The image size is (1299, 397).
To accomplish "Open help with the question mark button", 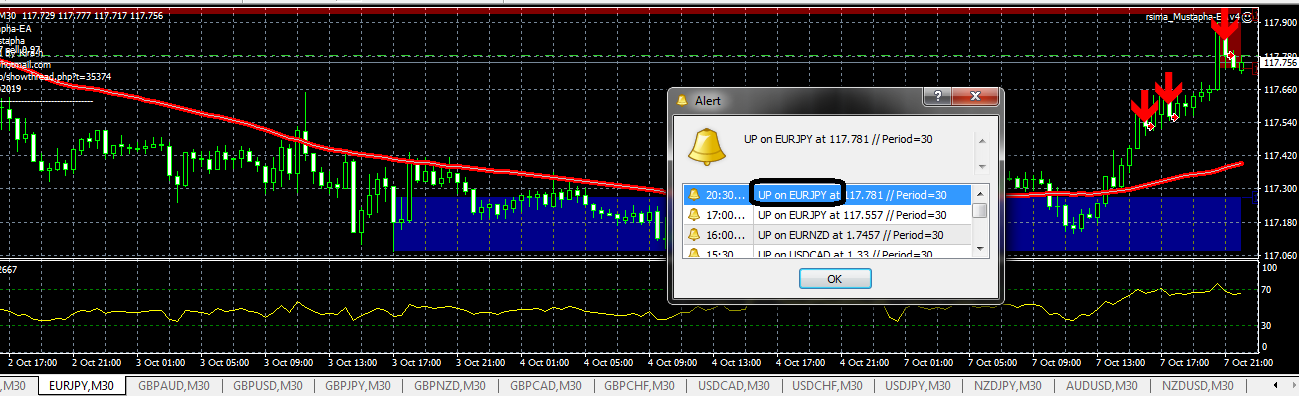I will (x=937, y=96).
